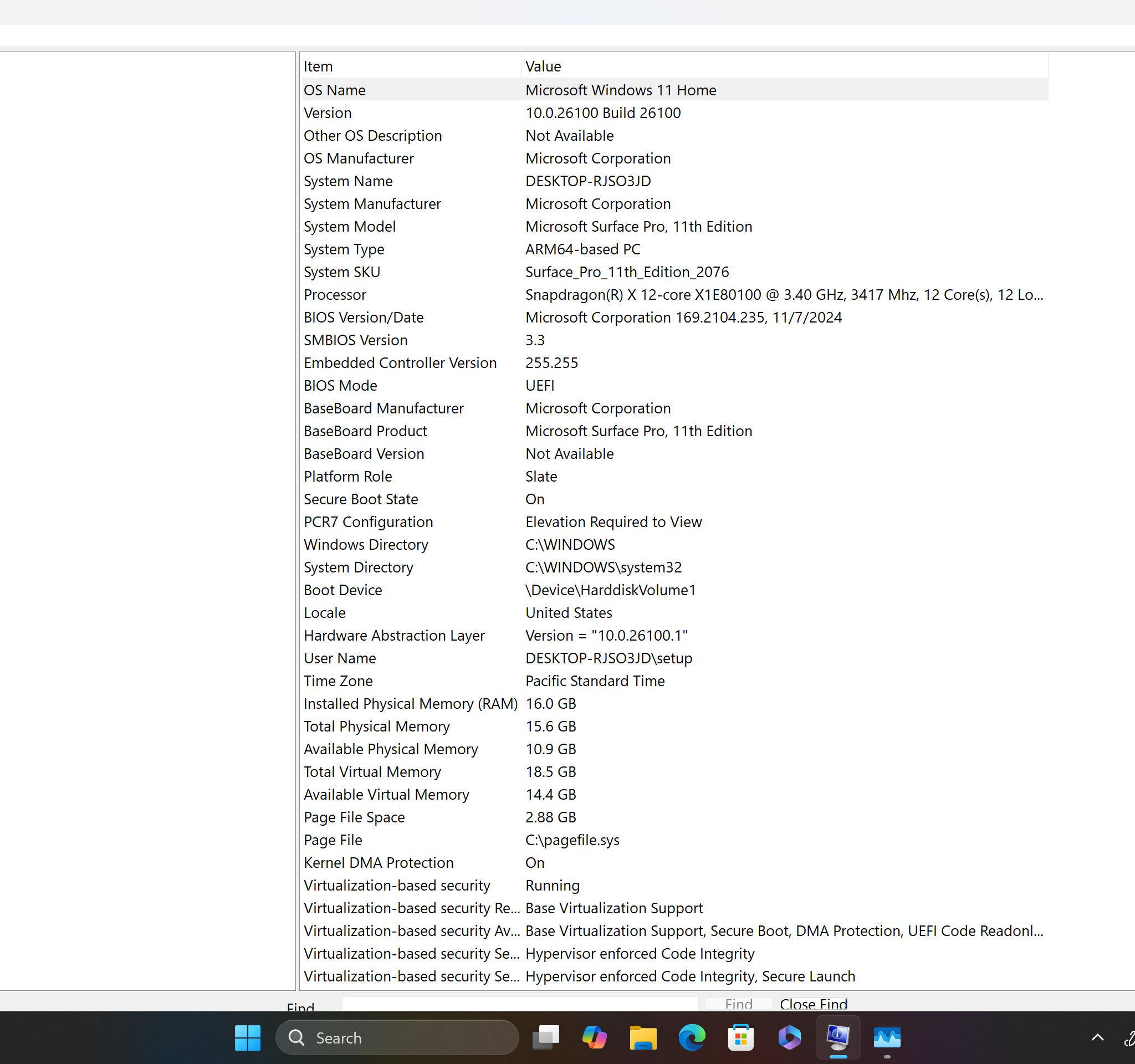Launch Copilot from the taskbar
Image resolution: width=1135 pixels, height=1064 pixels.
594,1038
